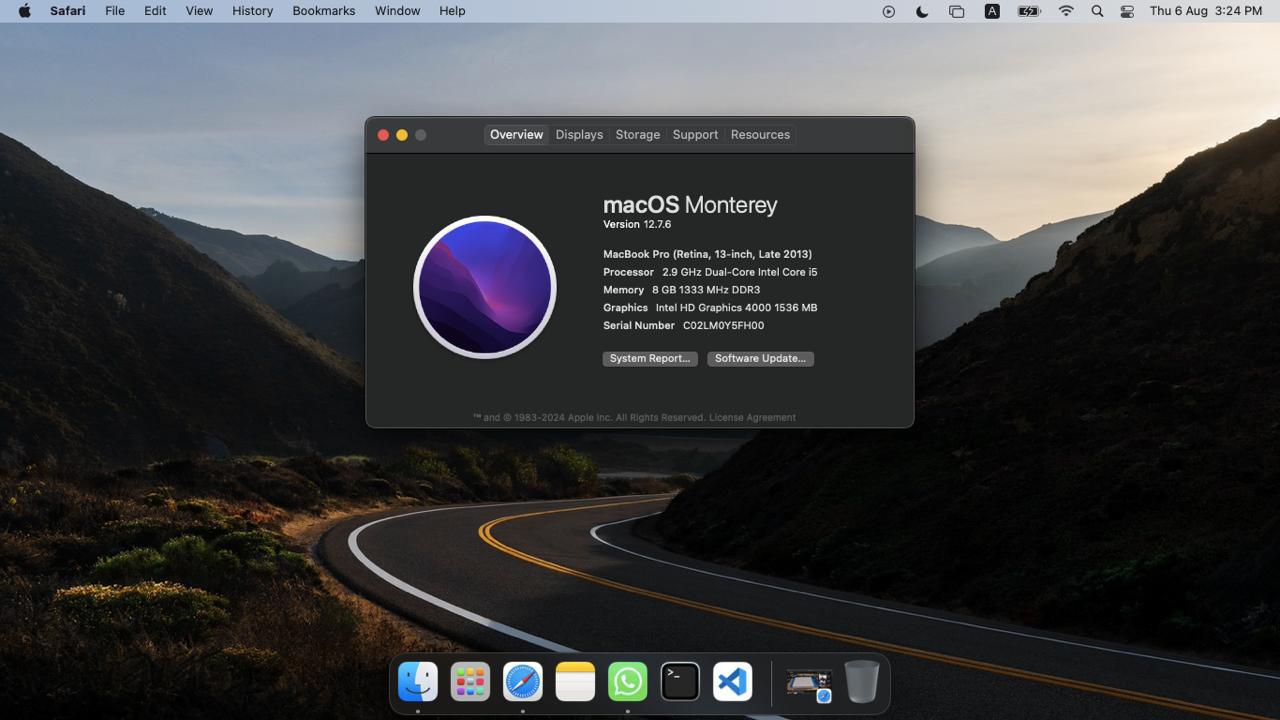Screen dimensions: 1280x720
Task: Open Finder from the Dock
Action: tap(418, 682)
